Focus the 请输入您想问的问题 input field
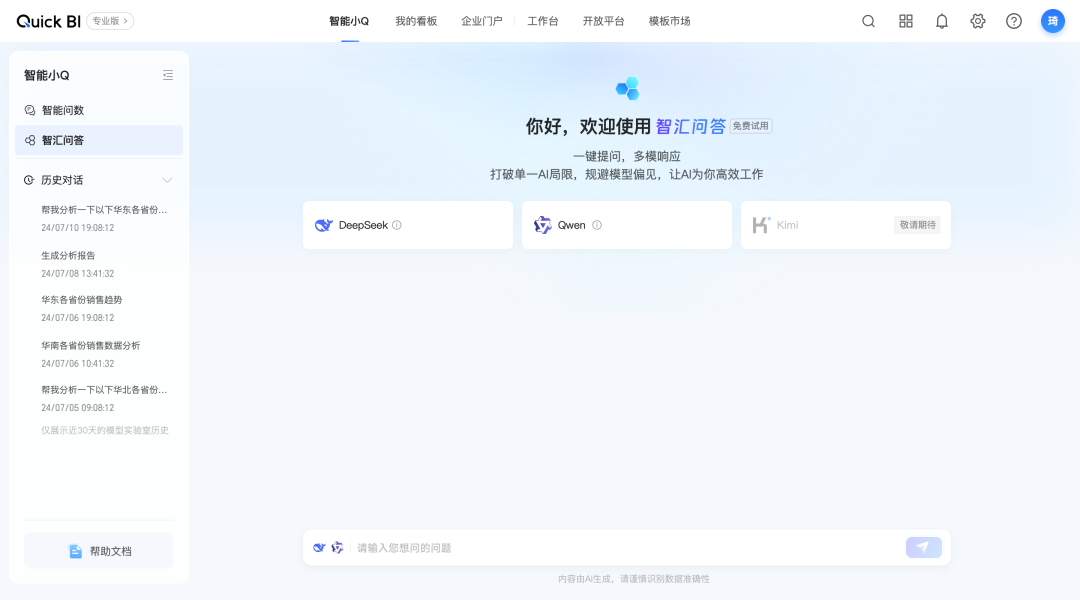This screenshot has height=600, width=1080. pyautogui.click(x=627, y=548)
